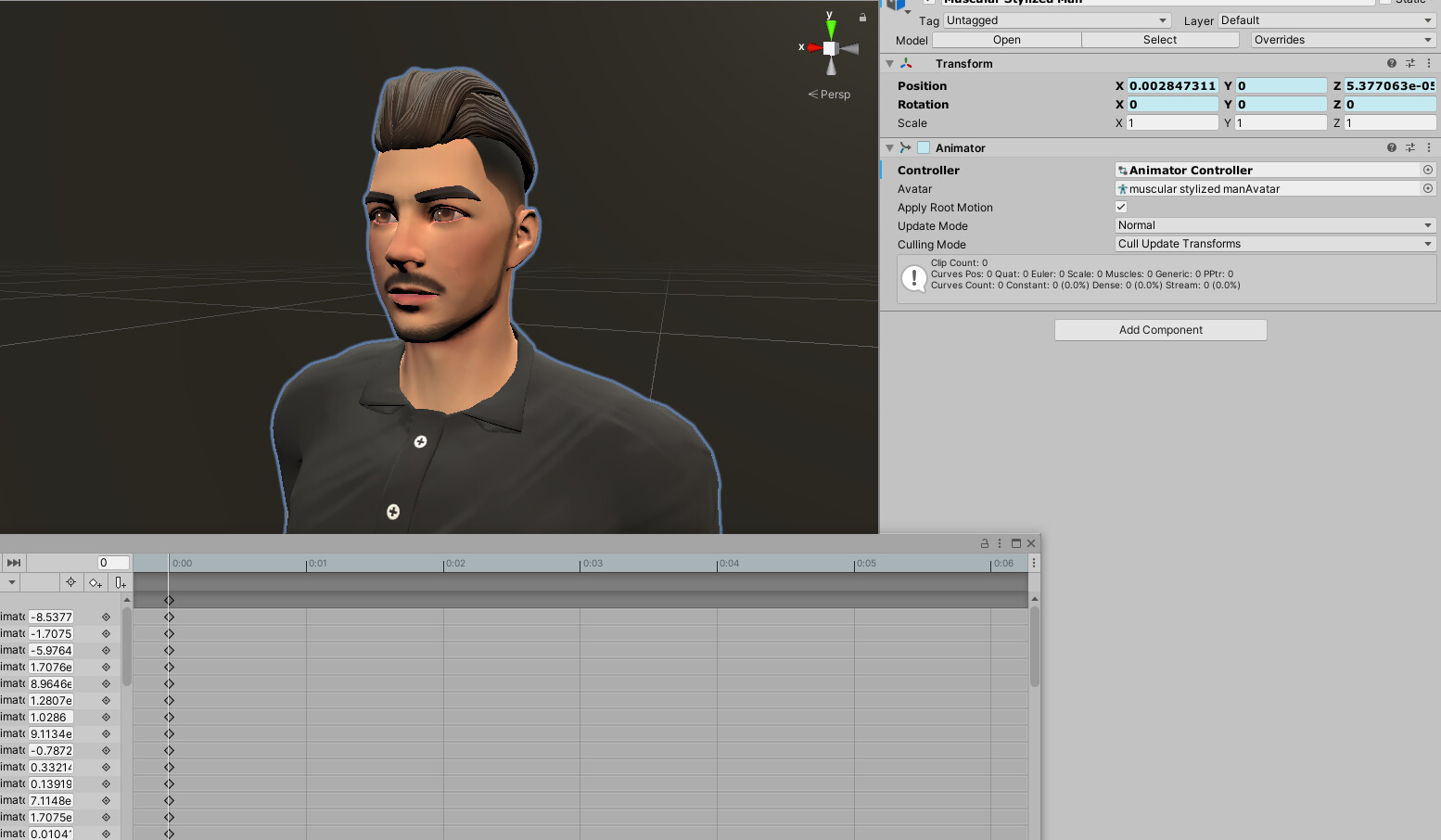This screenshot has width=1441, height=840.
Task: Click the Animator Controller object picker circle icon
Action: [x=1427, y=170]
